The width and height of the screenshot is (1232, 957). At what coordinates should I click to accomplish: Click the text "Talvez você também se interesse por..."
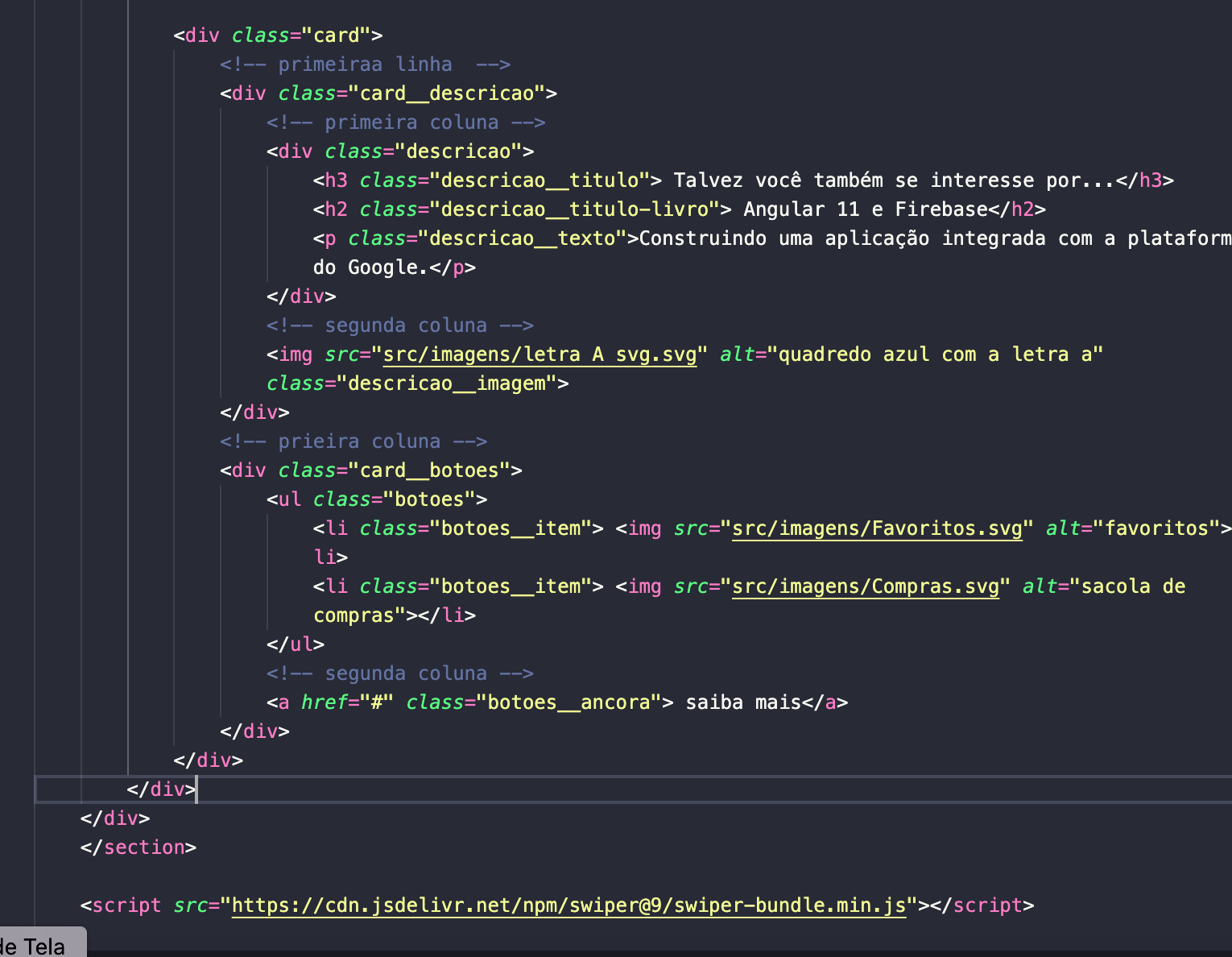pyautogui.click(x=894, y=180)
